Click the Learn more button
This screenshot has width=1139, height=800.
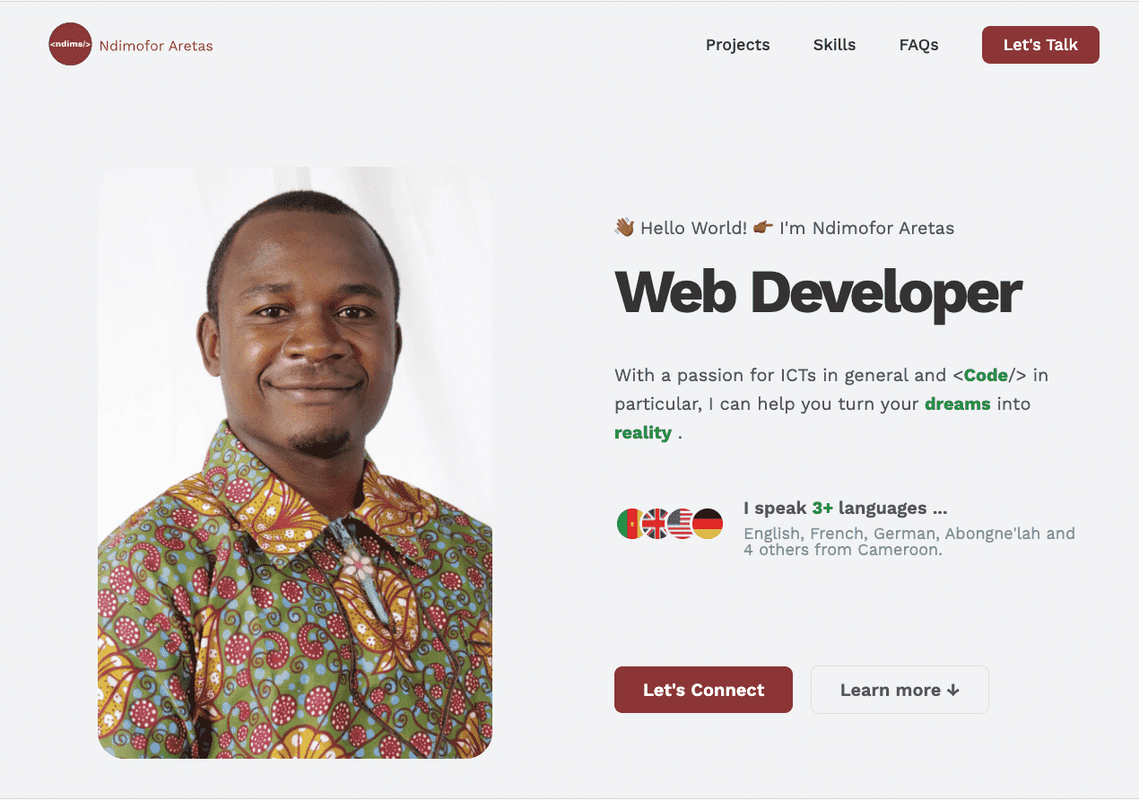(x=899, y=690)
